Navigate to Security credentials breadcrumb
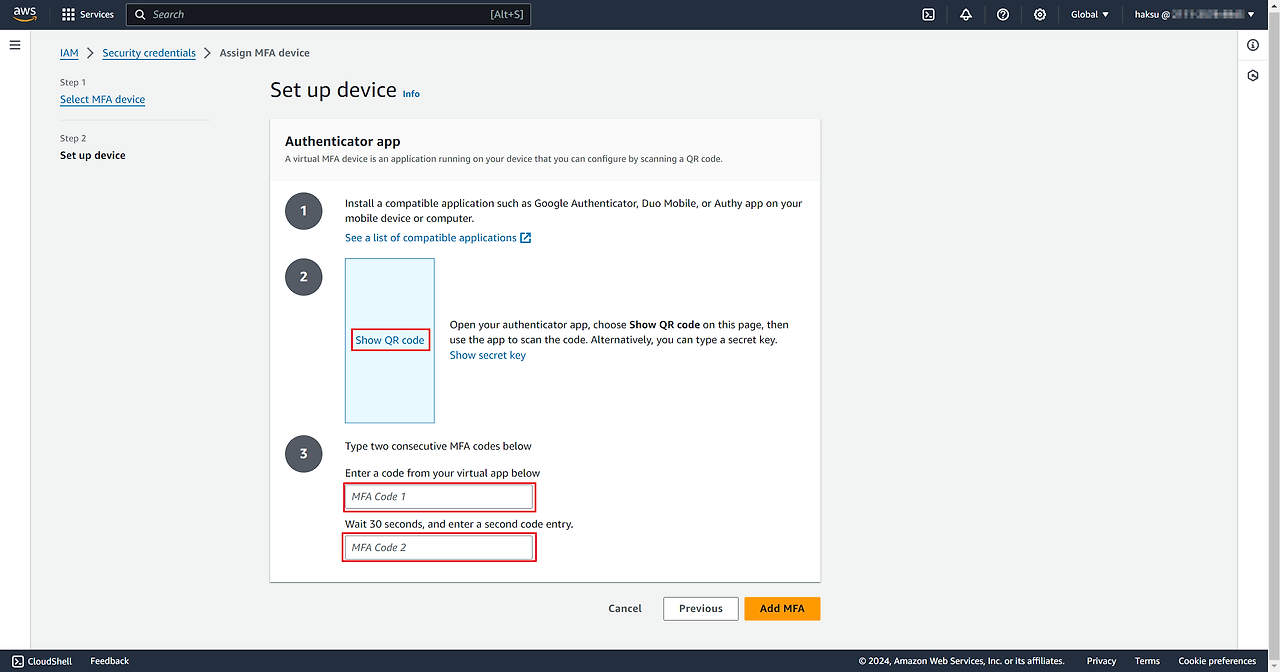 (149, 53)
